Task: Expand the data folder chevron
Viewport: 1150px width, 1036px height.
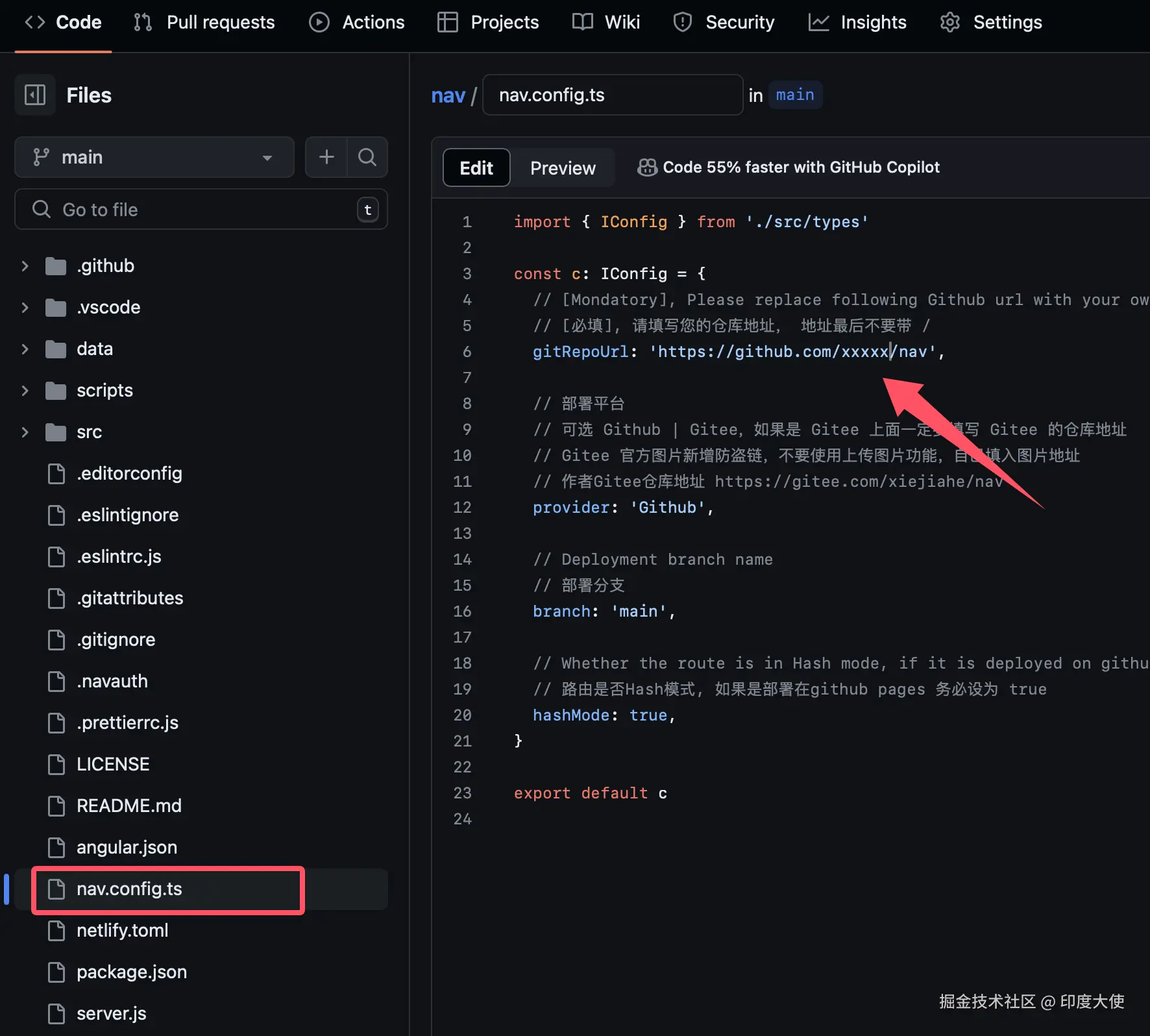Action: pyautogui.click(x=25, y=349)
